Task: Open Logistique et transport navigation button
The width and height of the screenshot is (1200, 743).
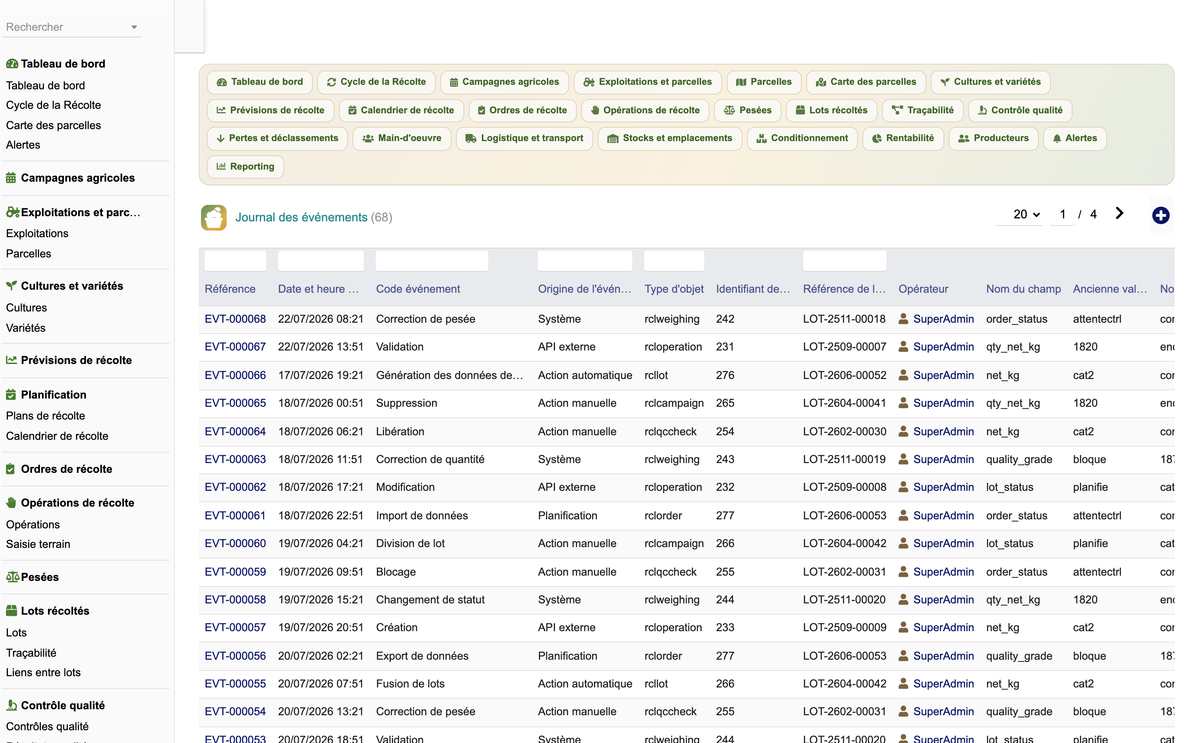Action: tap(525, 138)
